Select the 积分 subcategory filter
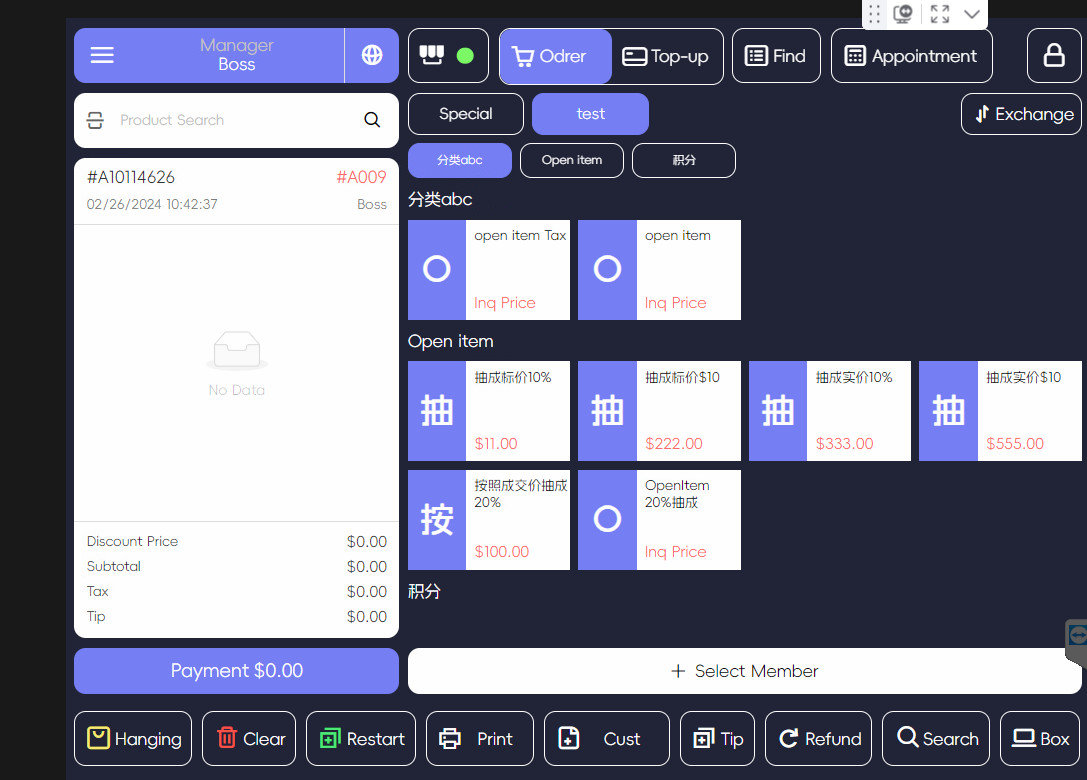This screenshot has height=780, width=1087. click(684, 160)
